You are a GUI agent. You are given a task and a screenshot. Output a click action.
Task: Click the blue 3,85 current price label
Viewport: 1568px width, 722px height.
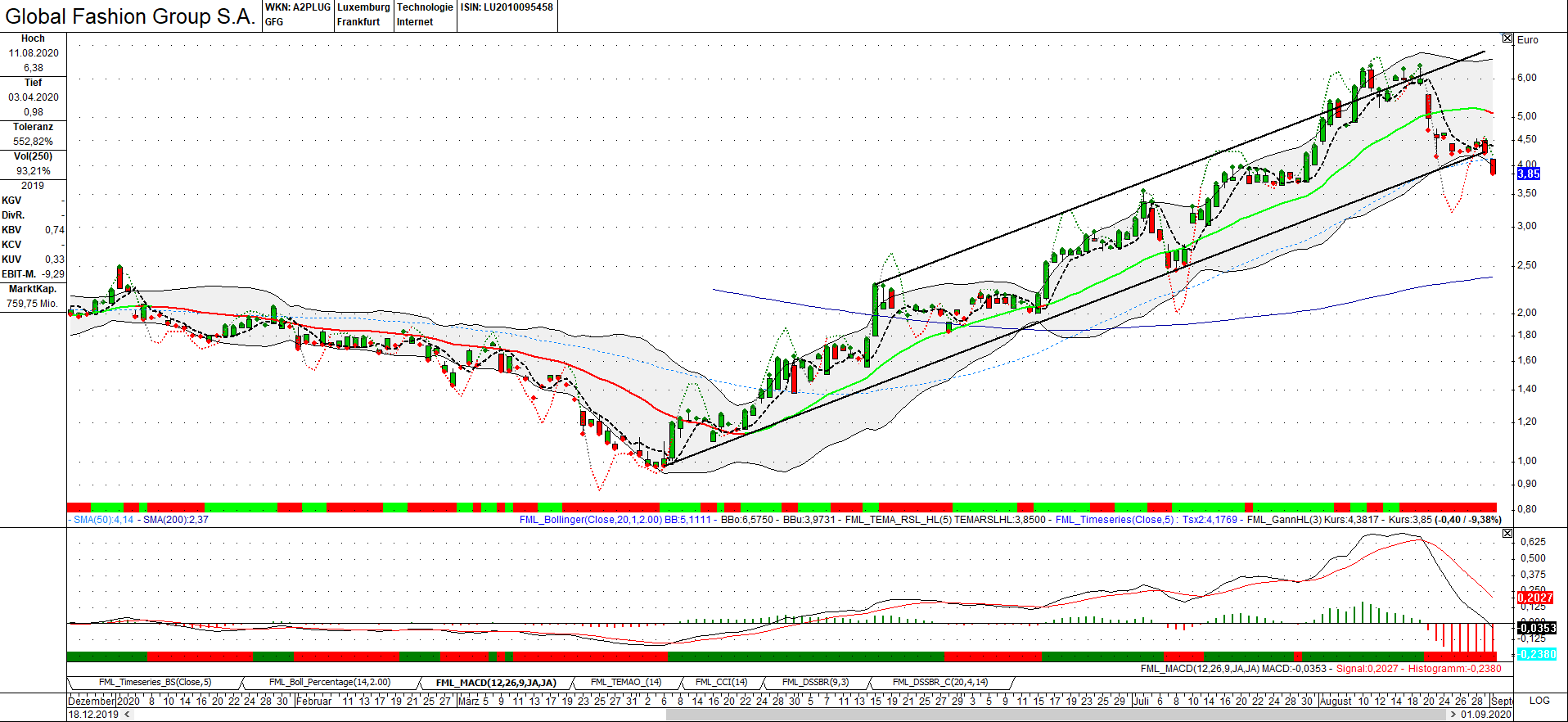[x=1528, y=174]
